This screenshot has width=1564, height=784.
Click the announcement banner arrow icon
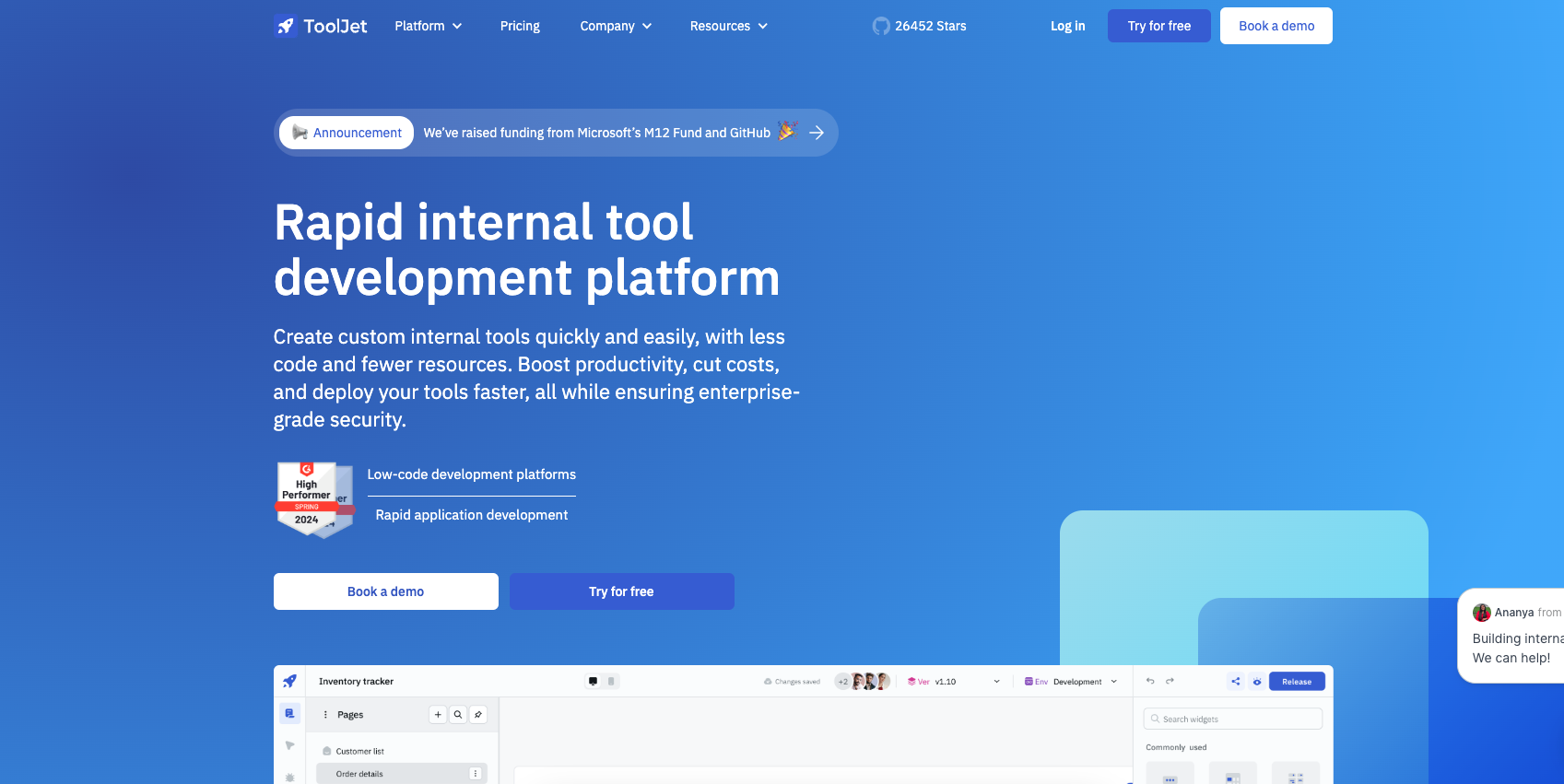817,133
